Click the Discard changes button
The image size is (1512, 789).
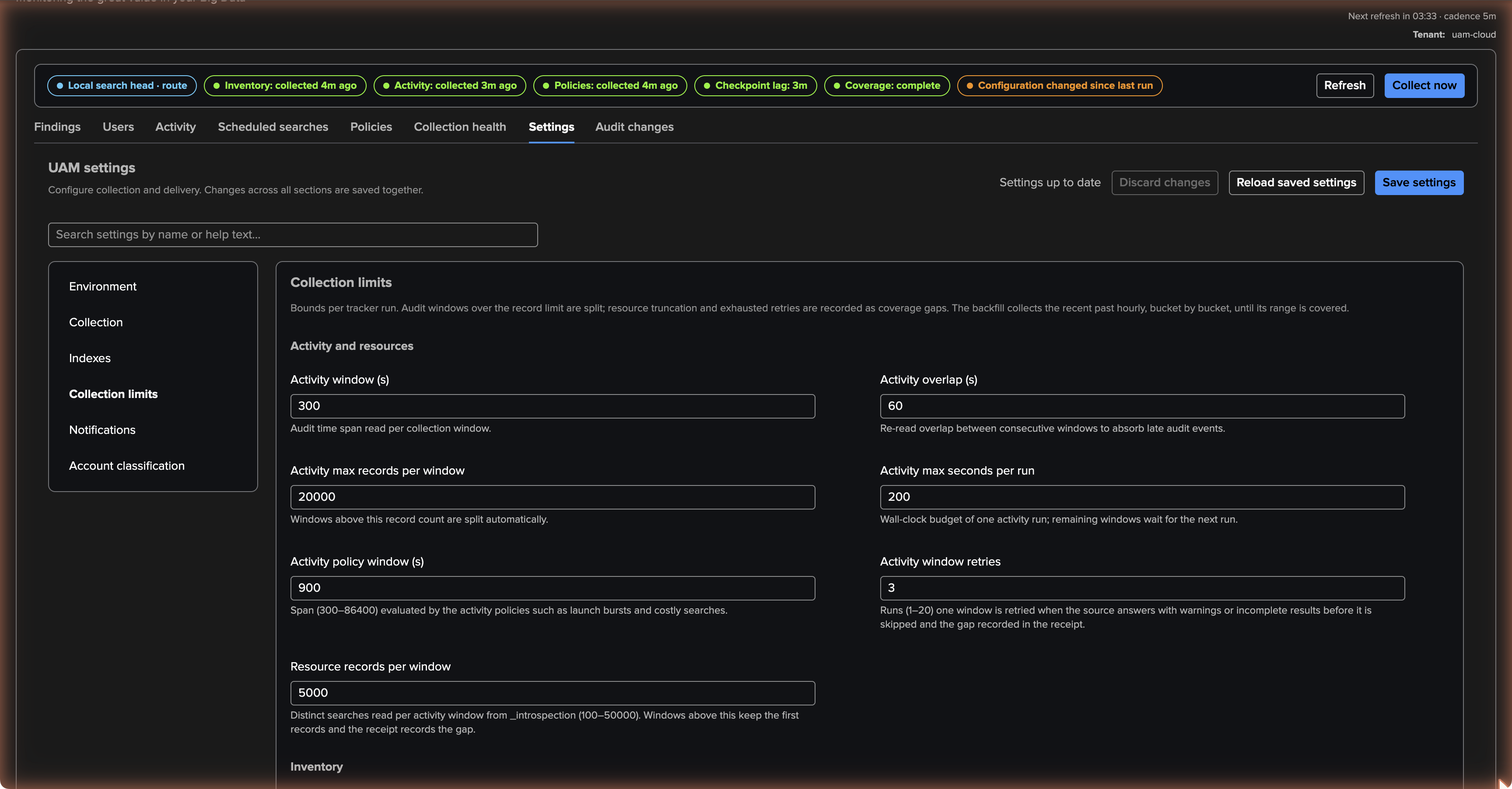pyautogui.click(x=1165, y=182)
